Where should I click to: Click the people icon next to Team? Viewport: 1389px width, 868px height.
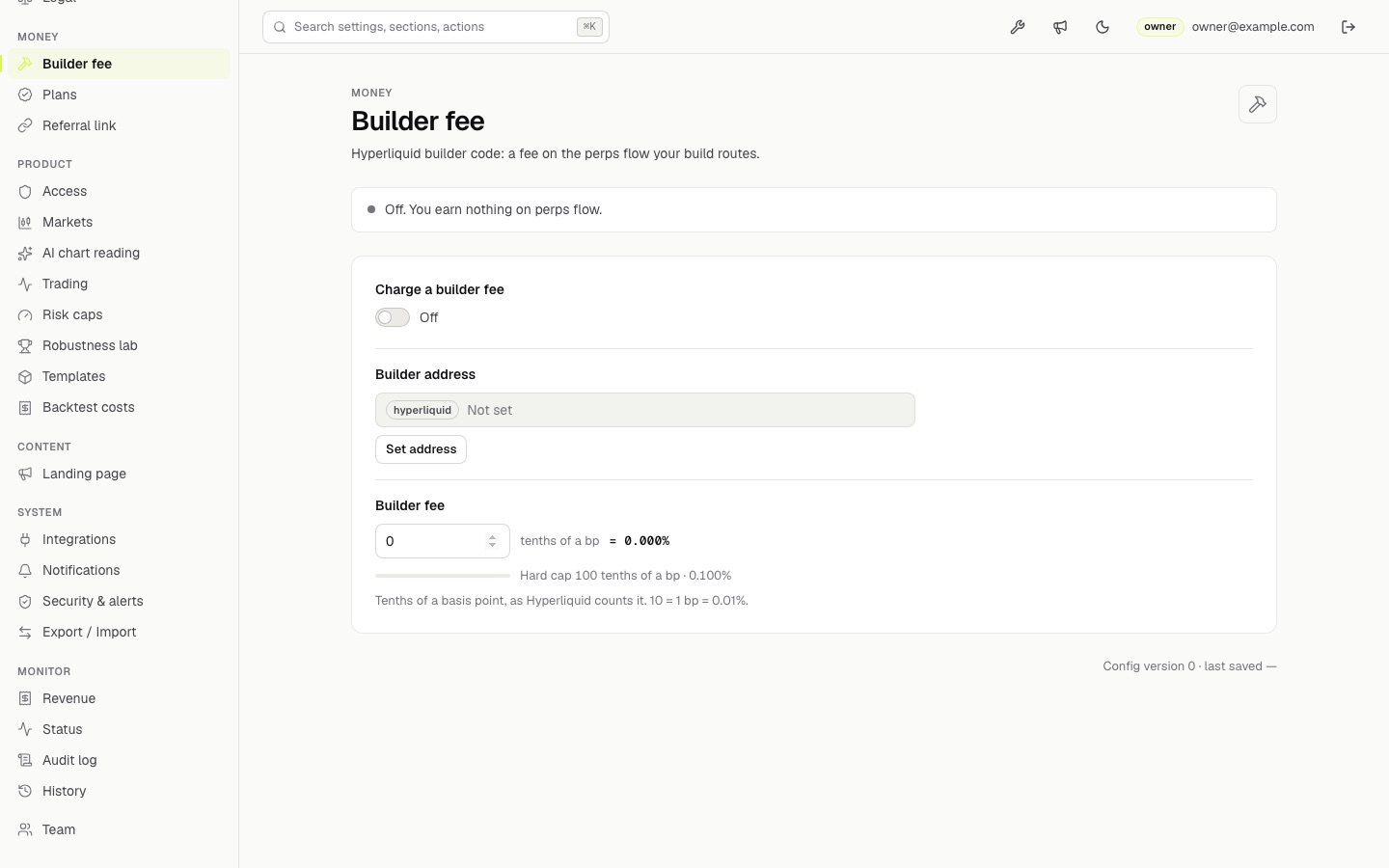25,829
